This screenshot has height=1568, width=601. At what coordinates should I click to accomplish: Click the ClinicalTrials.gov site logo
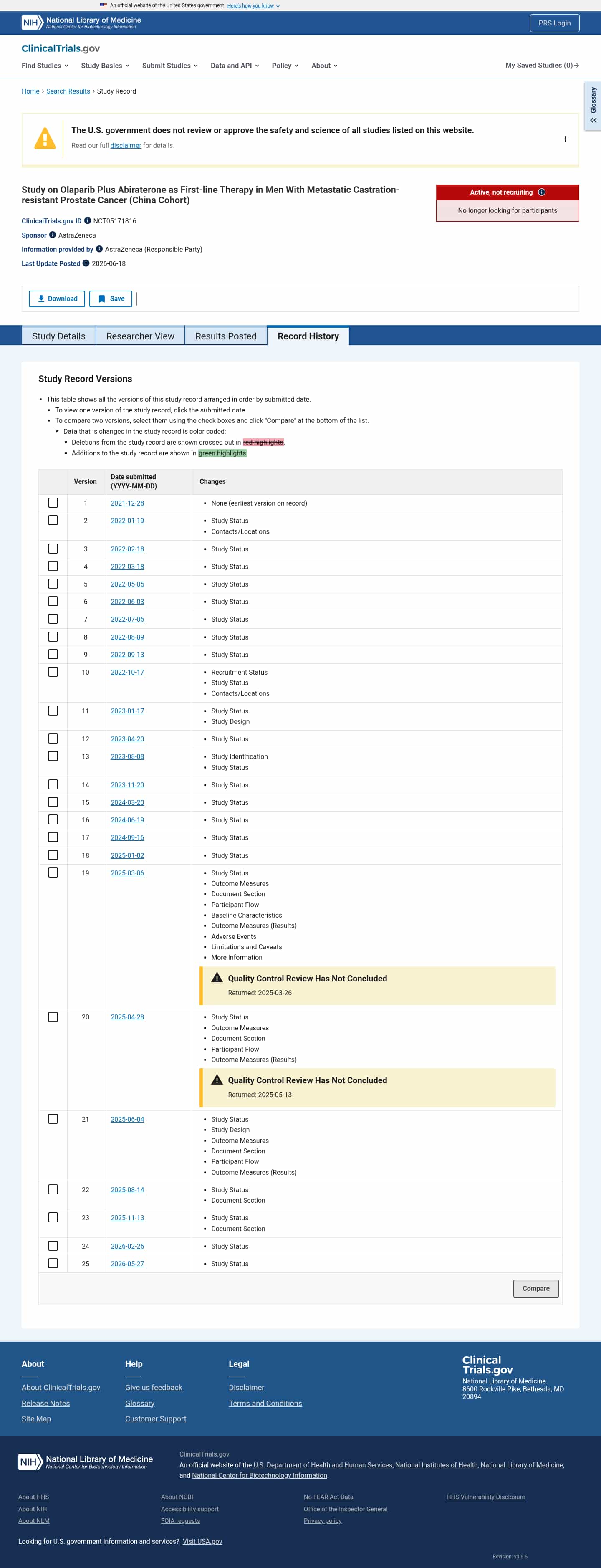point(61,49)
